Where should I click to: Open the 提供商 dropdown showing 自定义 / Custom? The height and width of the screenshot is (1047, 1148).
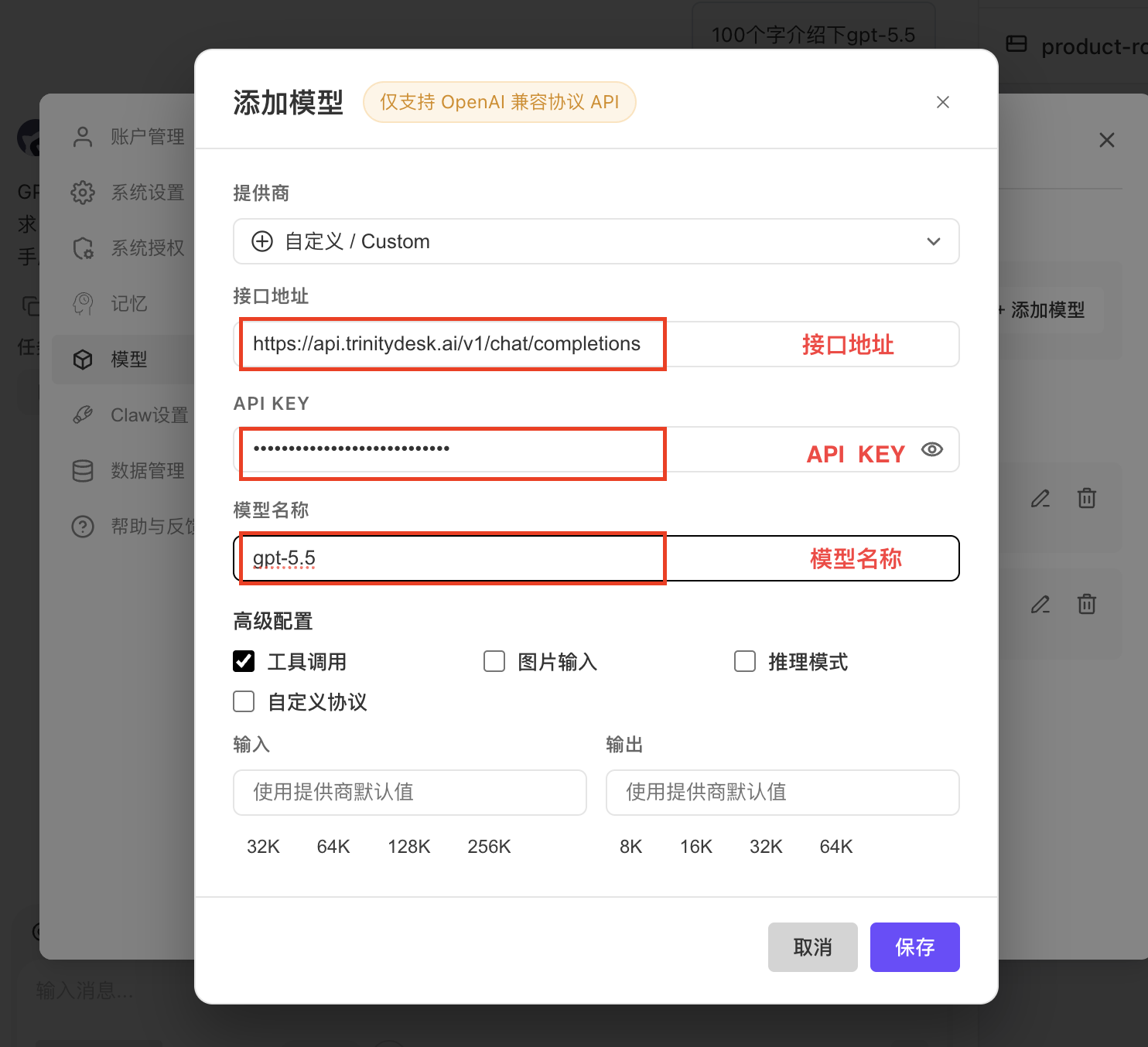(596, 241)
